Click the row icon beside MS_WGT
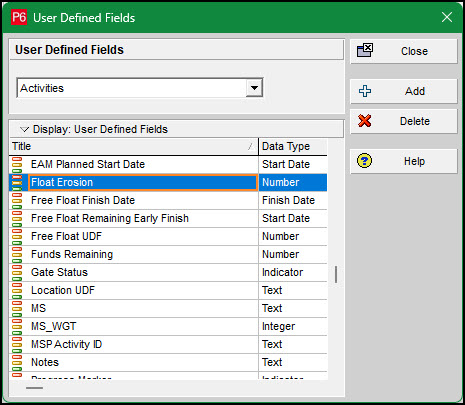Viewport: 465px width, 405px height. [x=17, y=326]
